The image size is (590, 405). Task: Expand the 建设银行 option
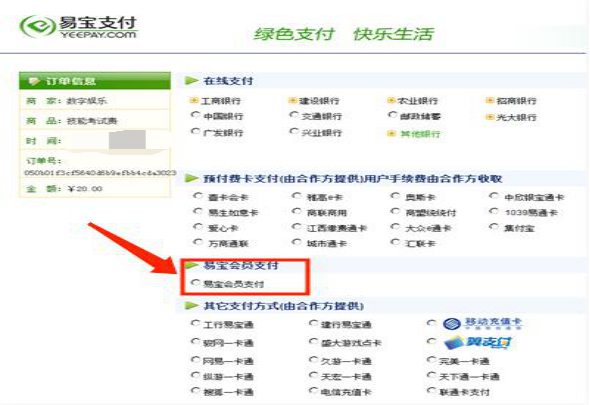[292, 100]
